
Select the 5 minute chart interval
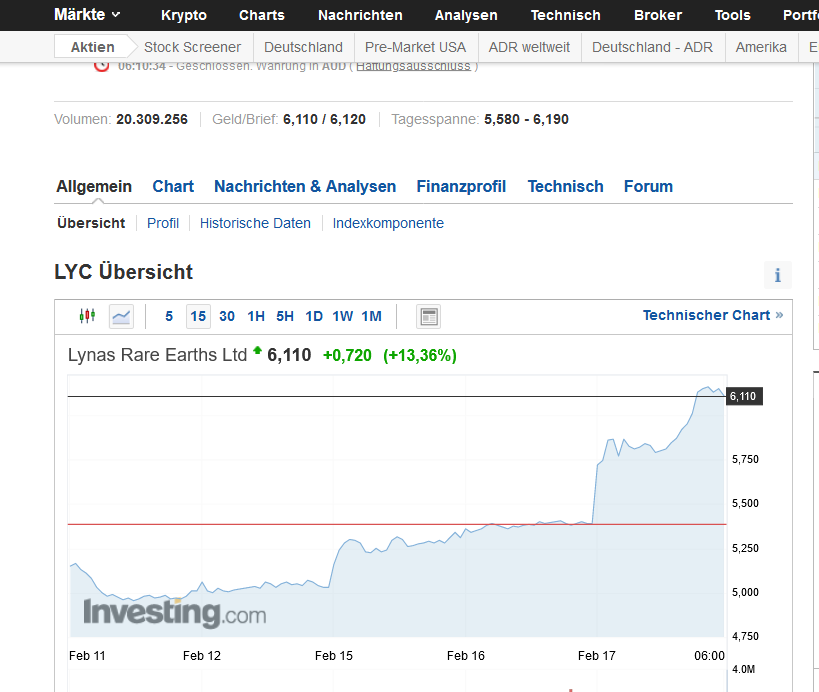[169, 317]
